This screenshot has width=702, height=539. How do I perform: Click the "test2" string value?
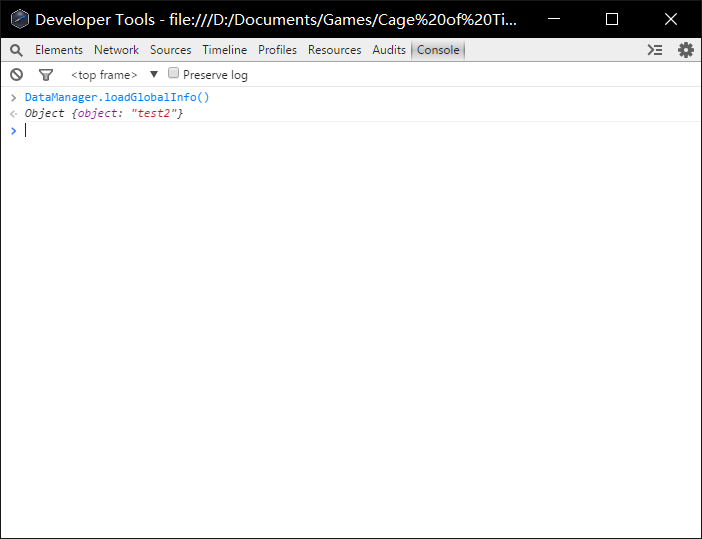154,113
